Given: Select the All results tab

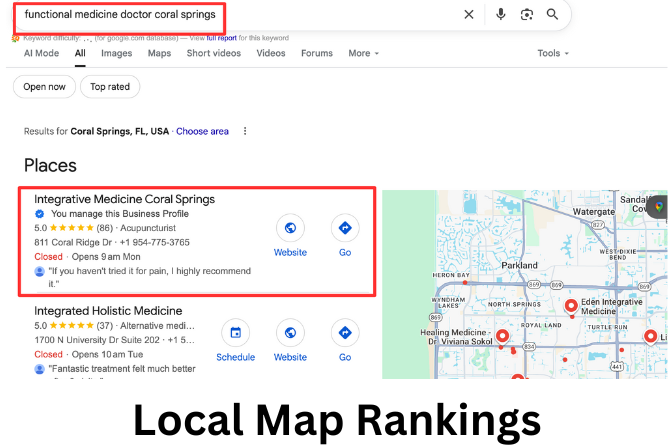Looking at the screenshot, I should (80, 53).
